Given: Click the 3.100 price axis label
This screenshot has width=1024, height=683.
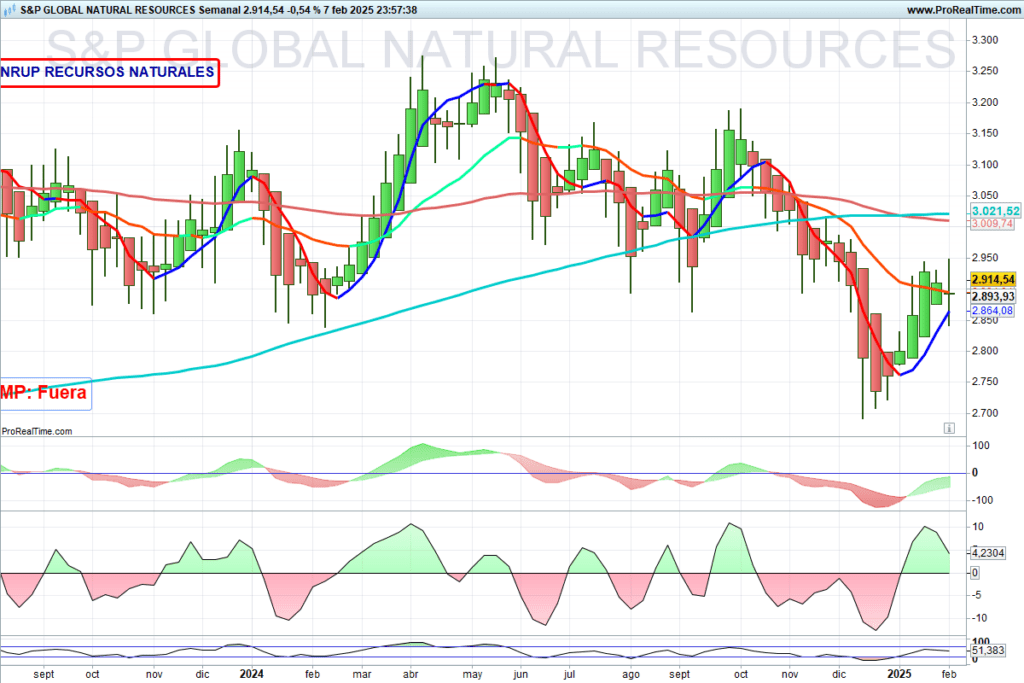Looking at the screenshot, I should click(x=985, y=164).
